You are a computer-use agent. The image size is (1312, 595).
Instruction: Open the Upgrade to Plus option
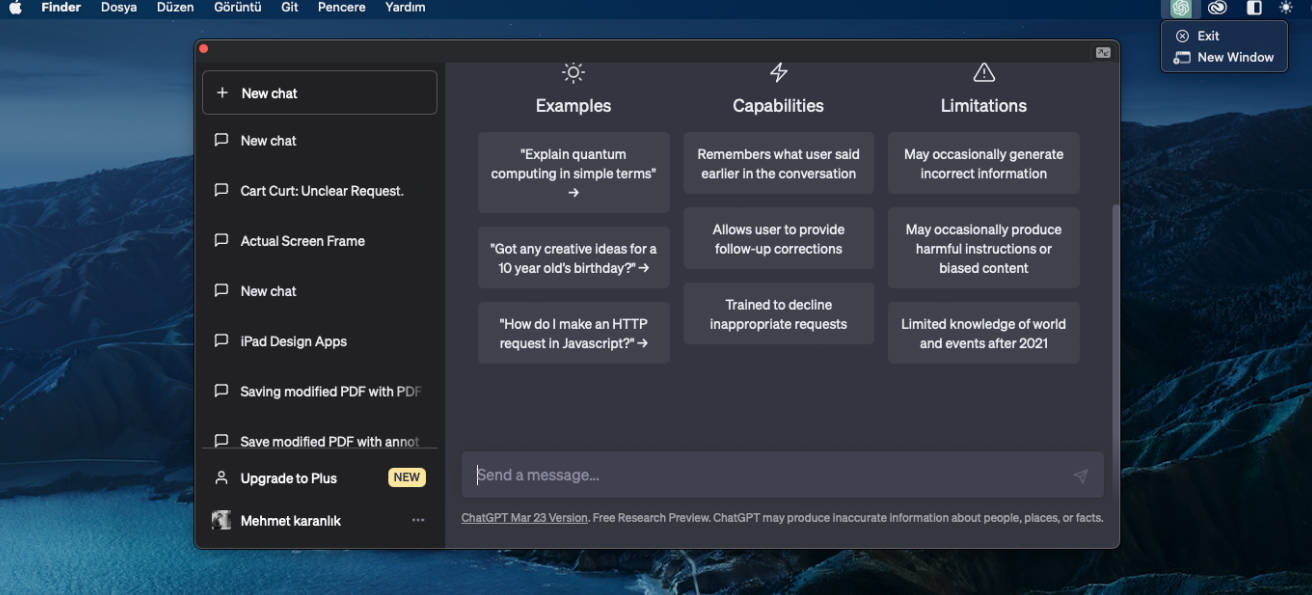point(289,478)
